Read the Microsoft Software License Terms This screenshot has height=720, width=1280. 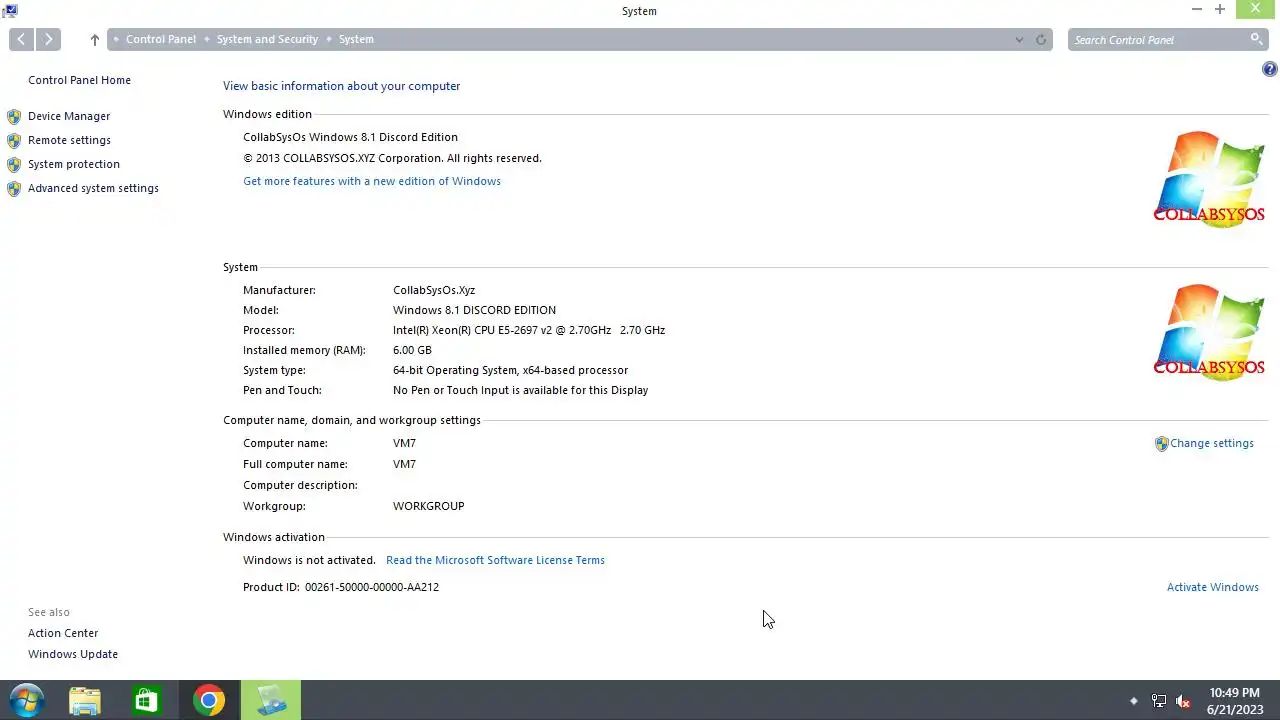coord(495,560)
